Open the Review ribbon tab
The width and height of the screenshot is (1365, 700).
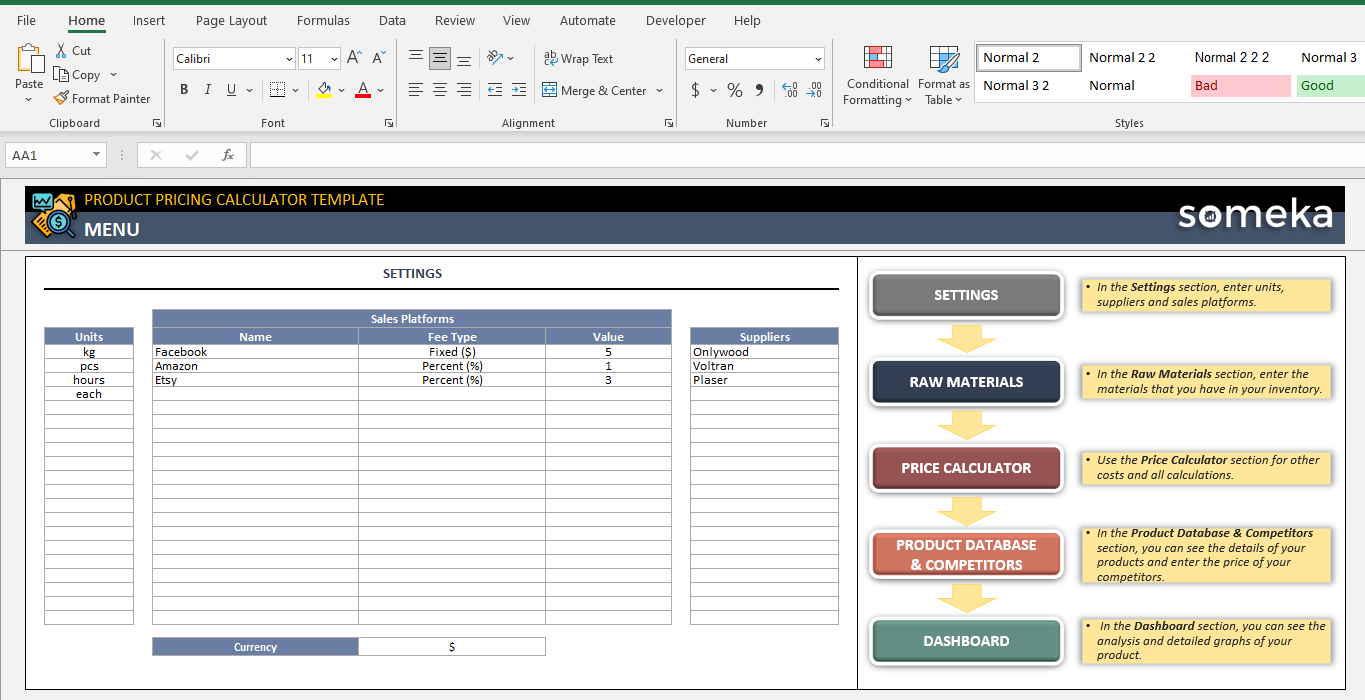tap(455, 20)
